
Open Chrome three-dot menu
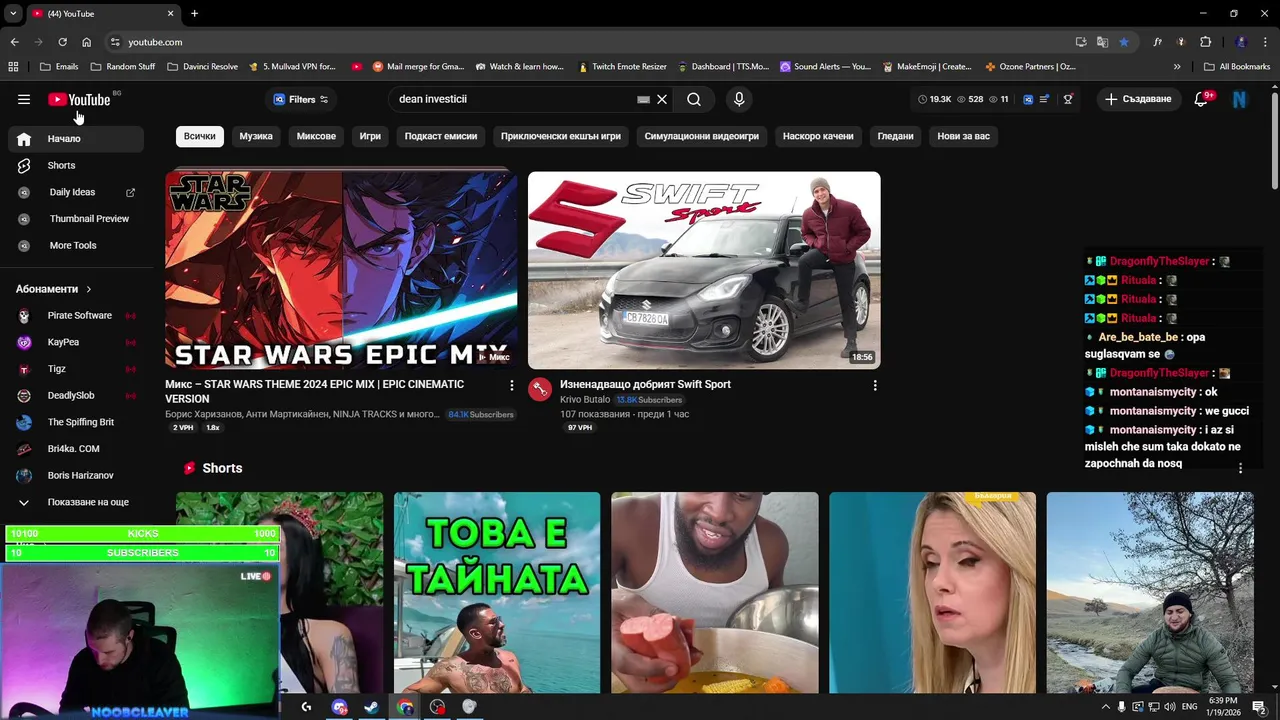point(1265,42)
